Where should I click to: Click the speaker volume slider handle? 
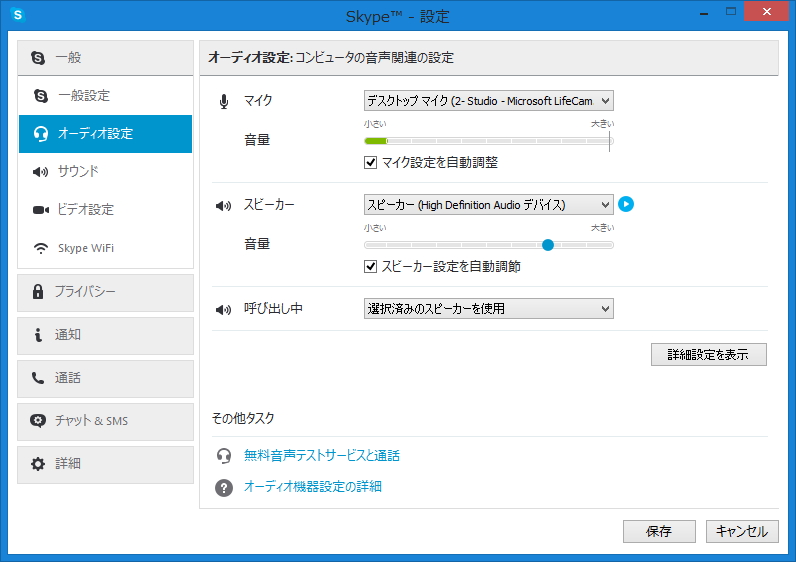point(548,245)
